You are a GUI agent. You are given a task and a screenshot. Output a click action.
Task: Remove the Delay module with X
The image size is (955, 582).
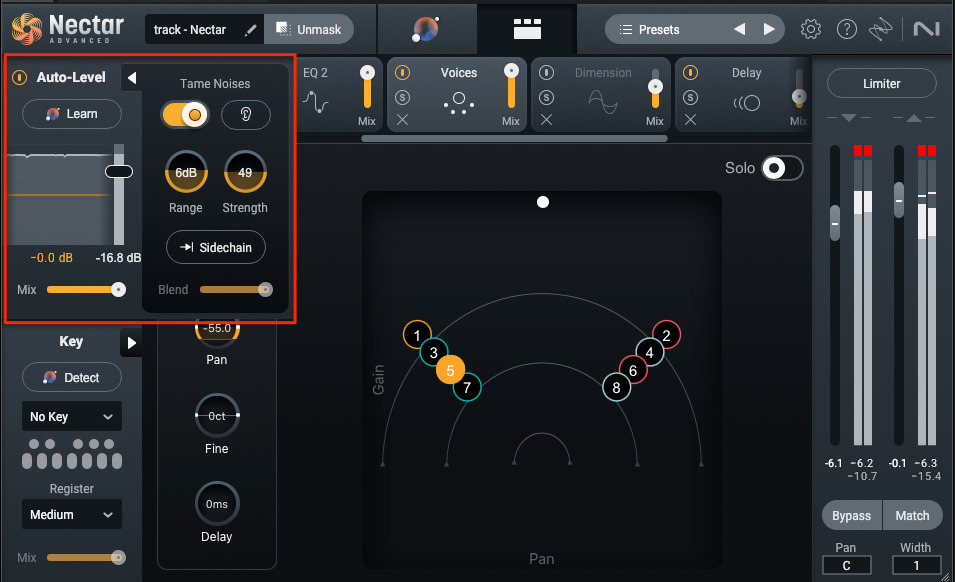click(690, 120)
